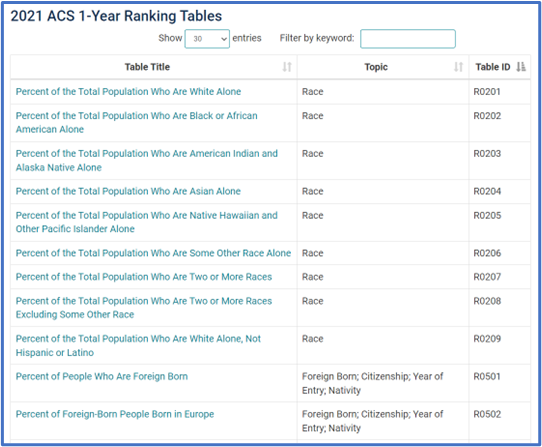The width and height of the screenshot is (542, 447).
Task: Open Two or More Races table R0207
Action: (144, 277)
